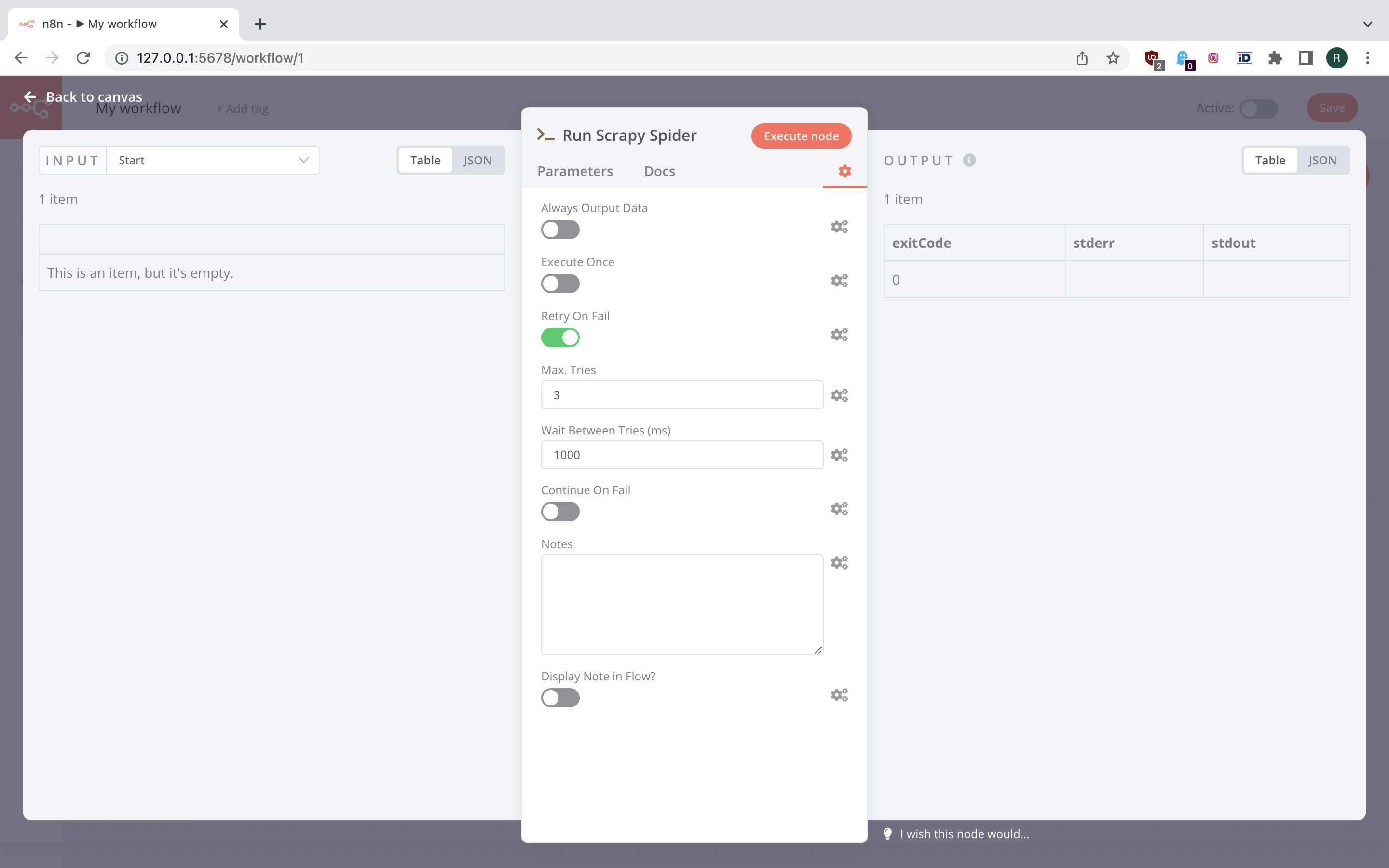Click the Back to canvas link
Viewport: 1389px width, 868px height.
[x=94, y=97]
